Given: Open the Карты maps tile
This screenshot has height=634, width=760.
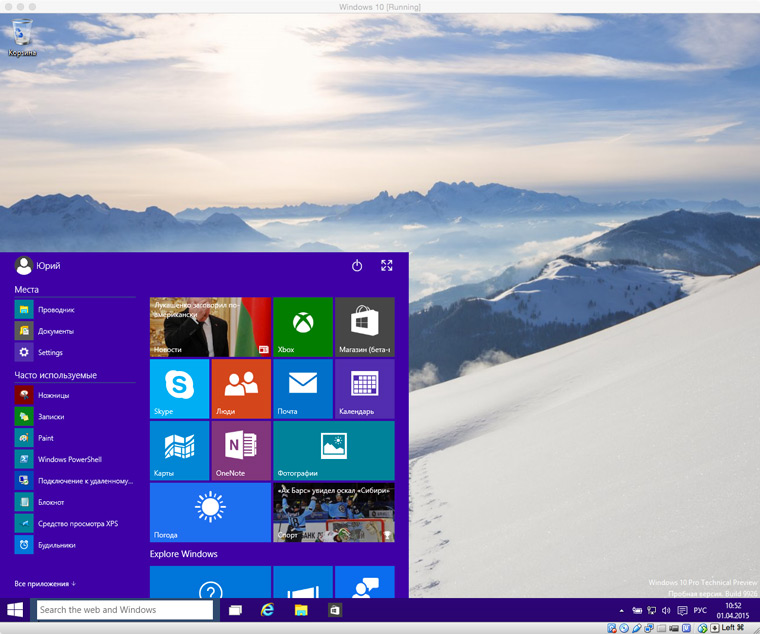Looking at the screenshot, I should point(179,450).
